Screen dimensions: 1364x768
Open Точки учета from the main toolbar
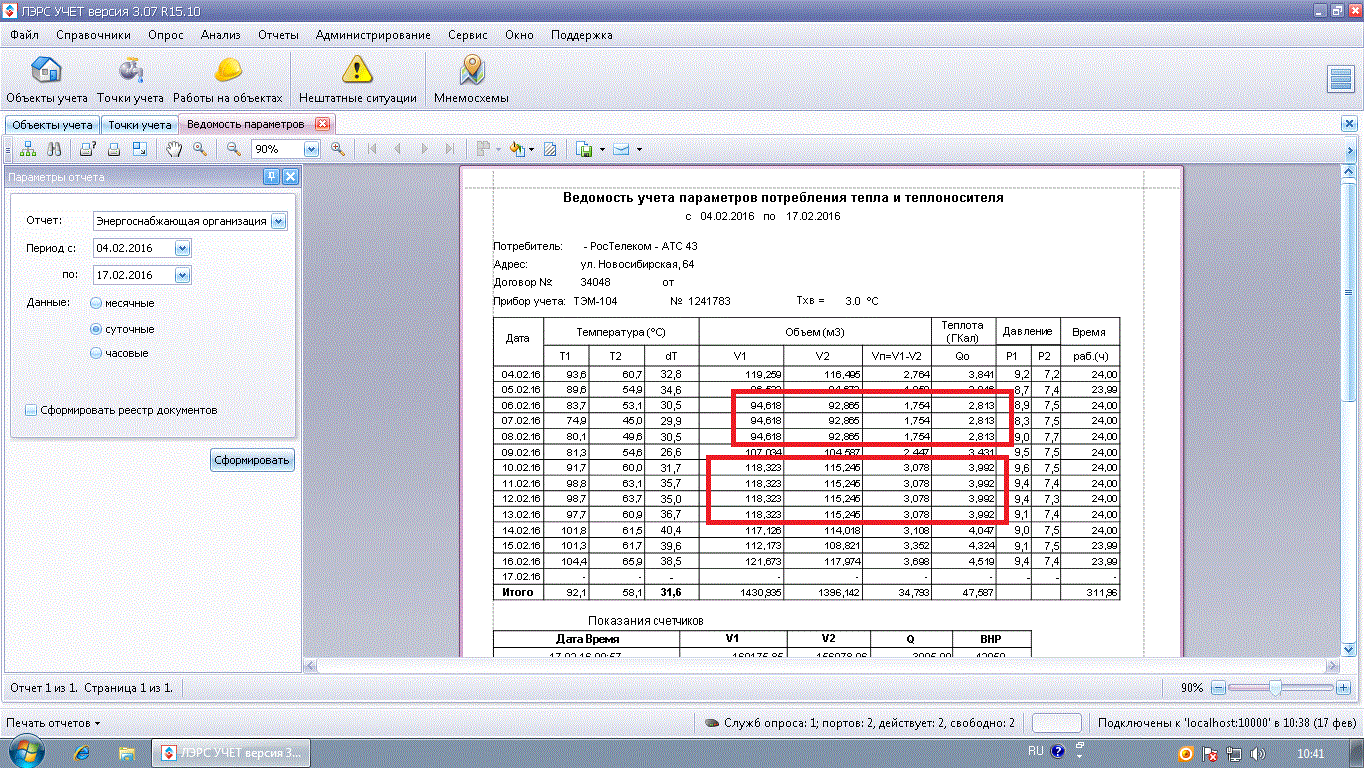(x=130, y=80)
